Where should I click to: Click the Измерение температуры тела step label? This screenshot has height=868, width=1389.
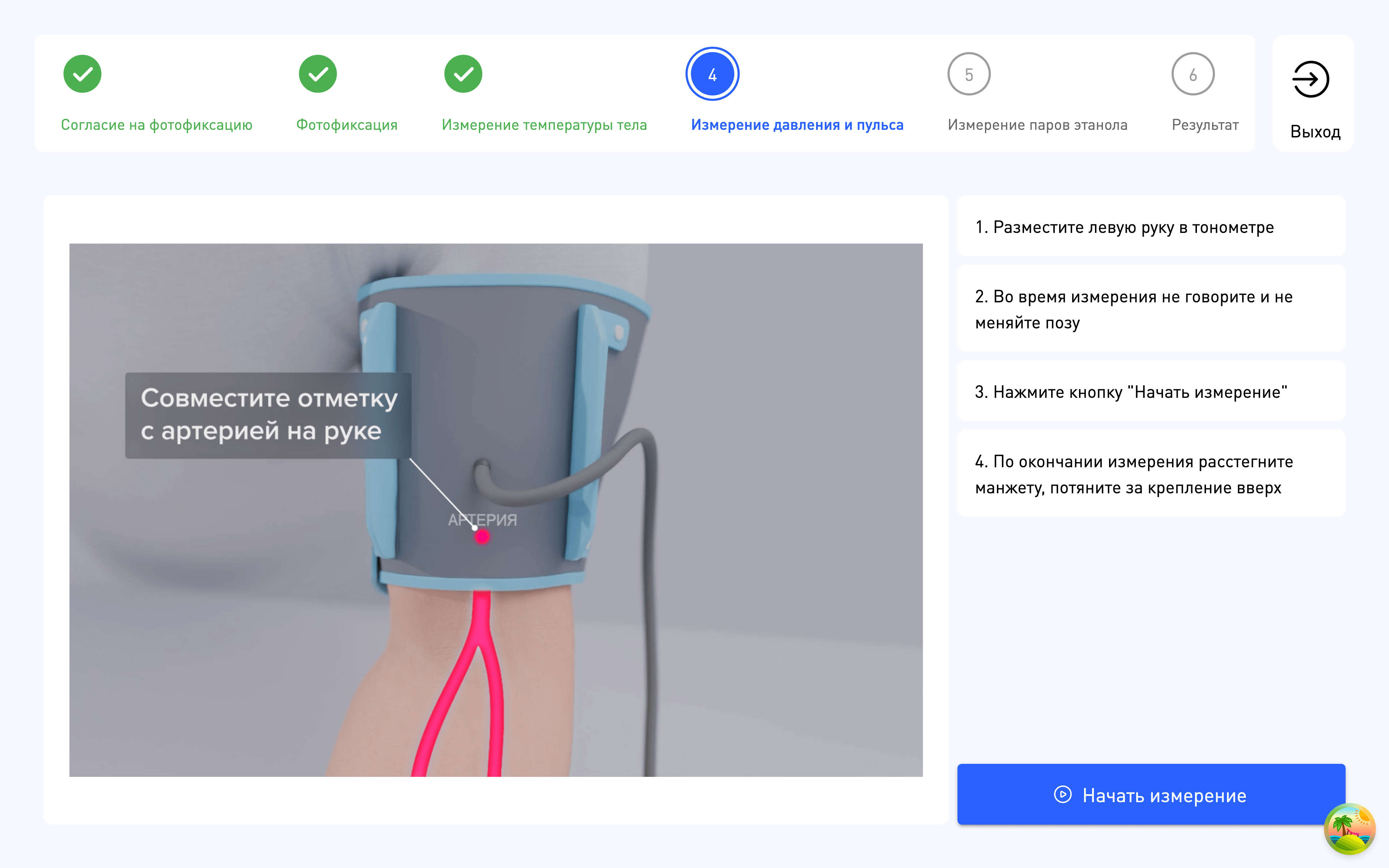tap(544, 124)
